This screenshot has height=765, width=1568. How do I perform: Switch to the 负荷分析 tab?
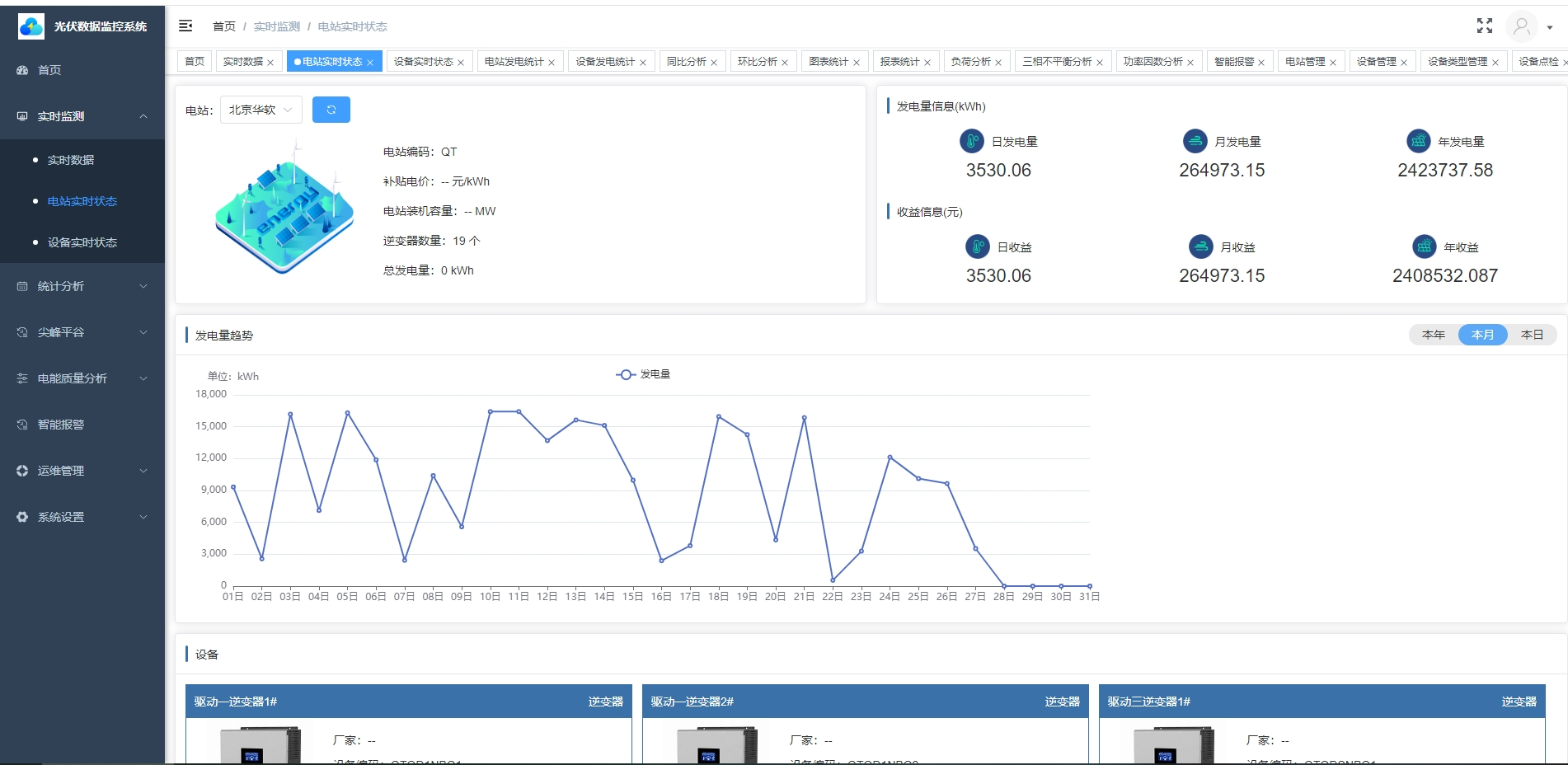coord(976,62)
